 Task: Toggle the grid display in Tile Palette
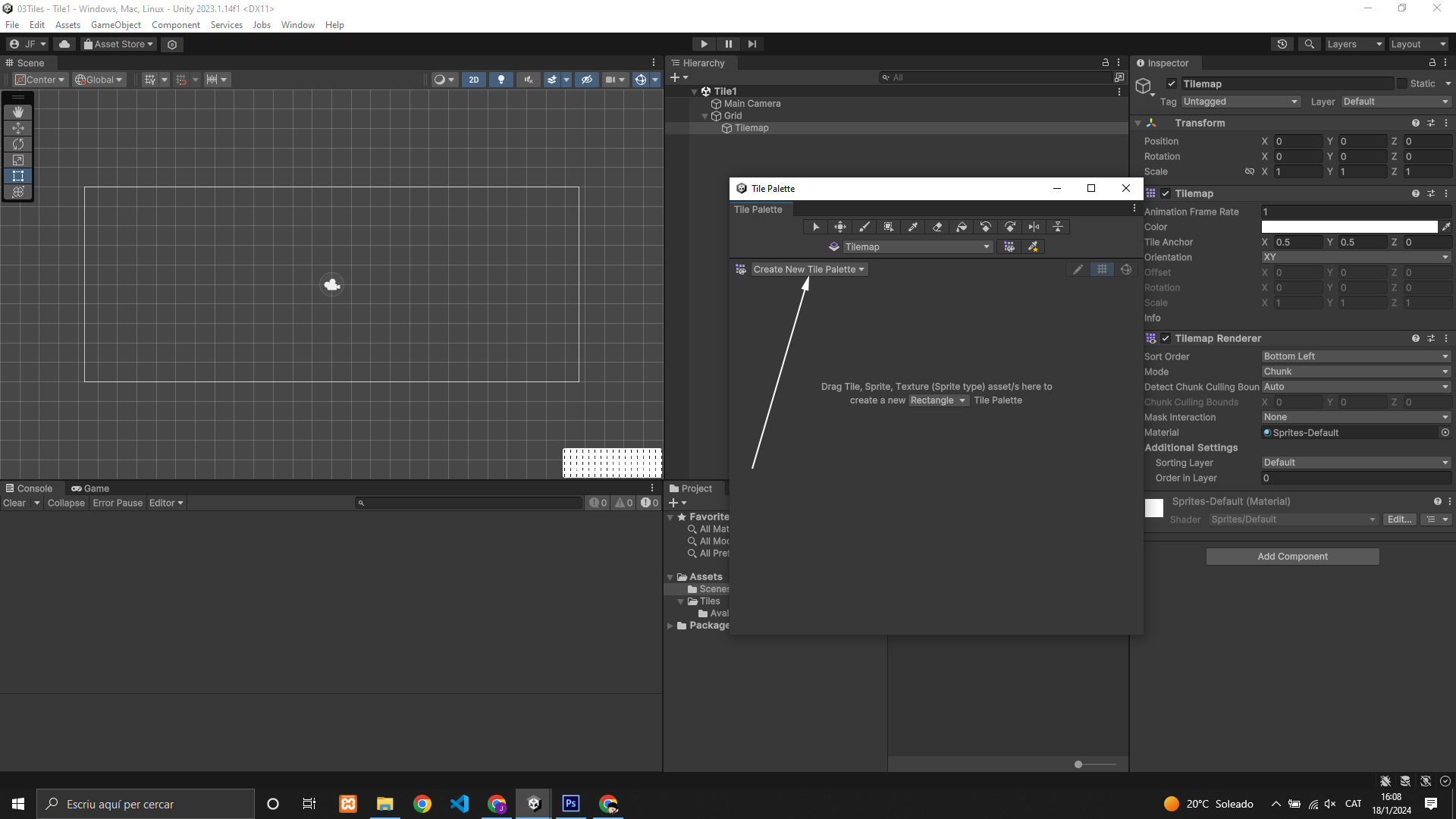pyautogui.click(x=1102, y=269)
